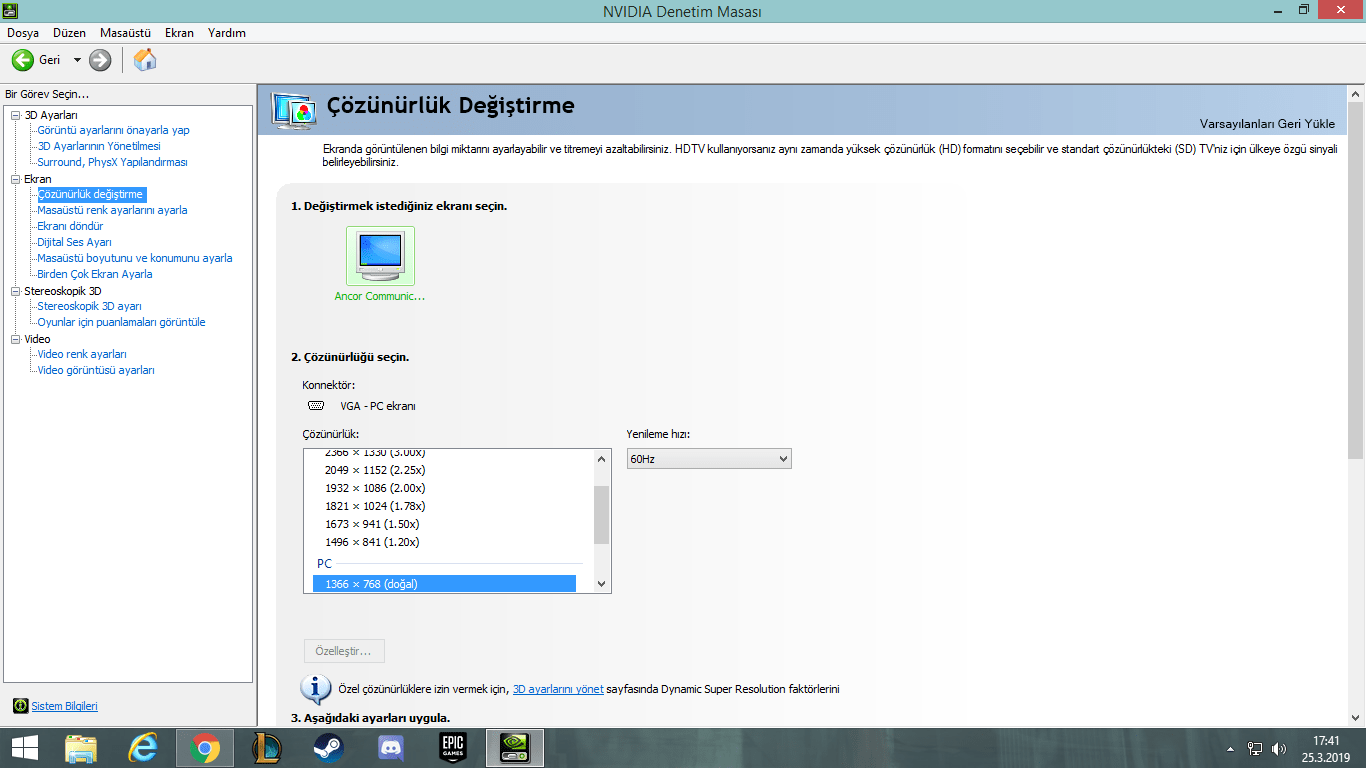Open the Düzen menu

point(69,33)
